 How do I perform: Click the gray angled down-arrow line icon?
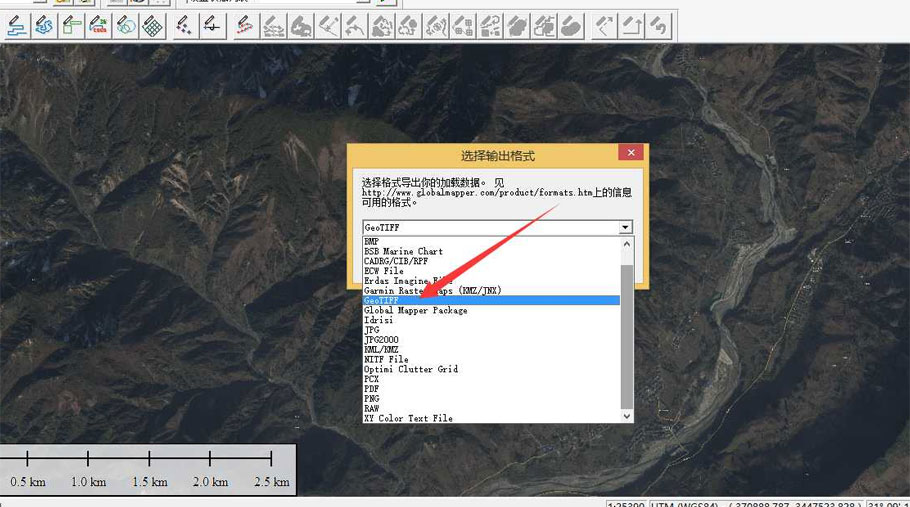click(604, 26)
